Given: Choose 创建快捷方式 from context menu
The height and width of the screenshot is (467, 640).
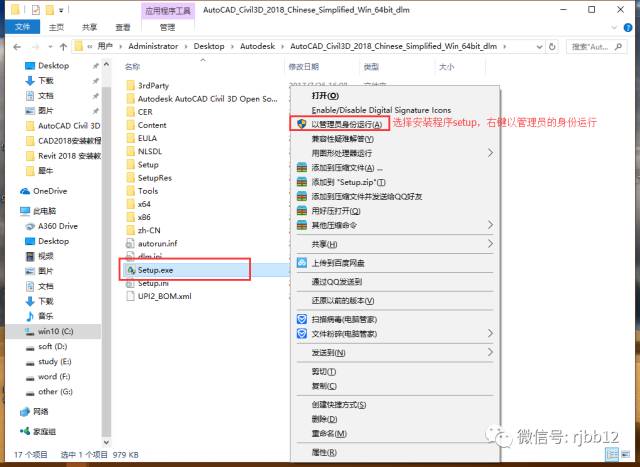Looking at the screenshot, I should [338, 403].
